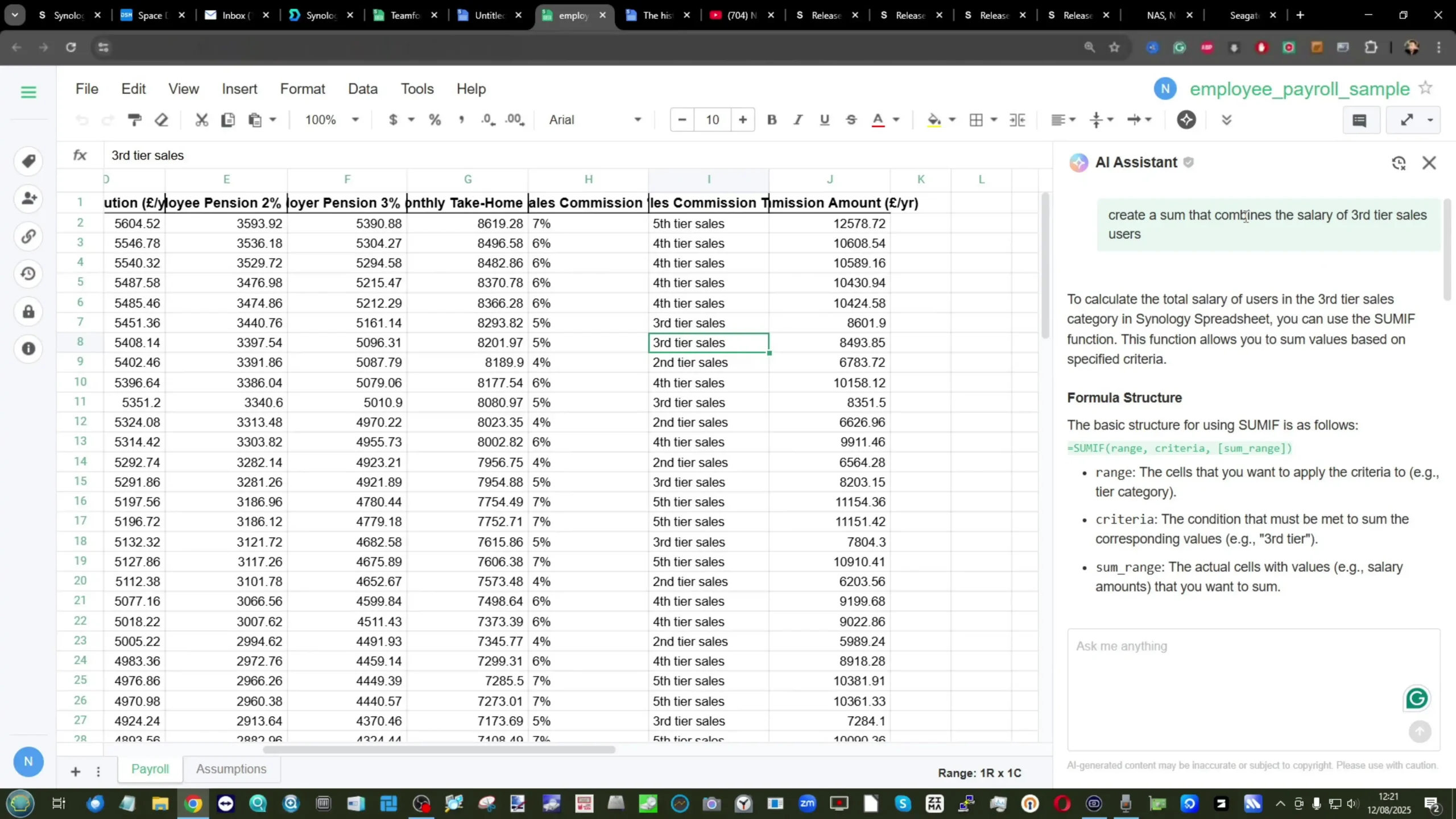Open the hamburger main menu
1456x819 pixels.
(28, 92)
